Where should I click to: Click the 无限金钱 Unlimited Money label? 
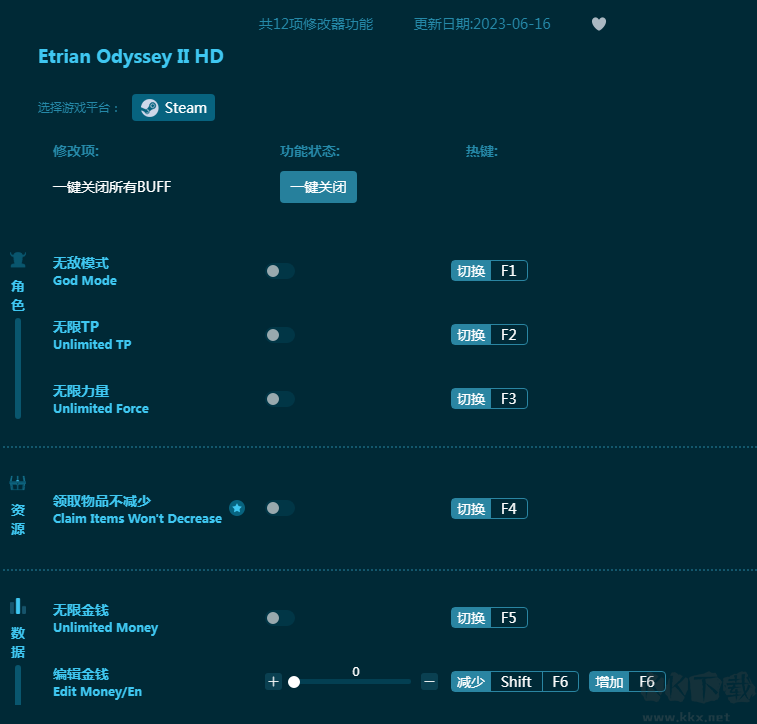pos(105,619)
